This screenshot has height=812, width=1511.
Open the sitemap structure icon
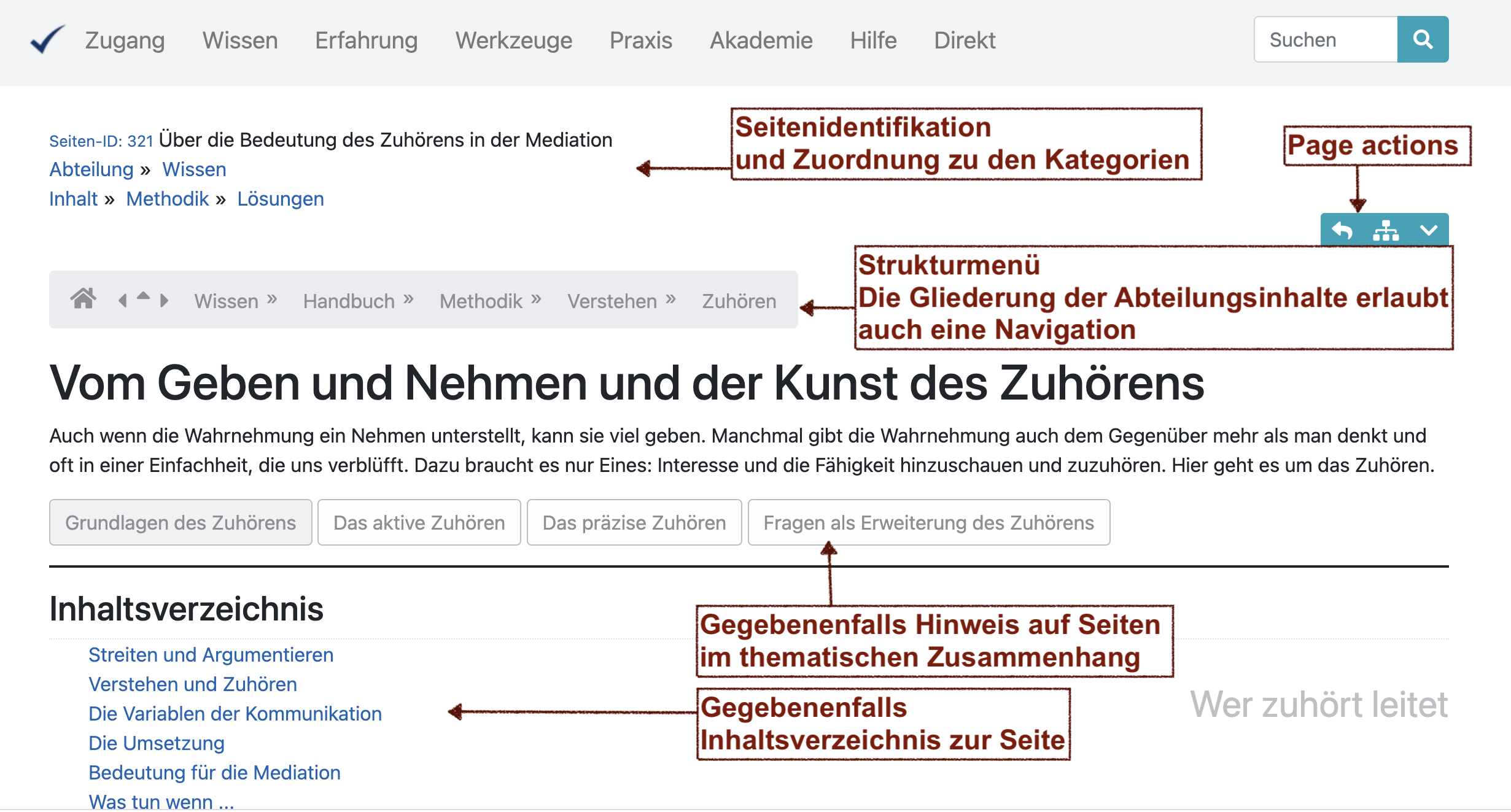click(1386, 231)
